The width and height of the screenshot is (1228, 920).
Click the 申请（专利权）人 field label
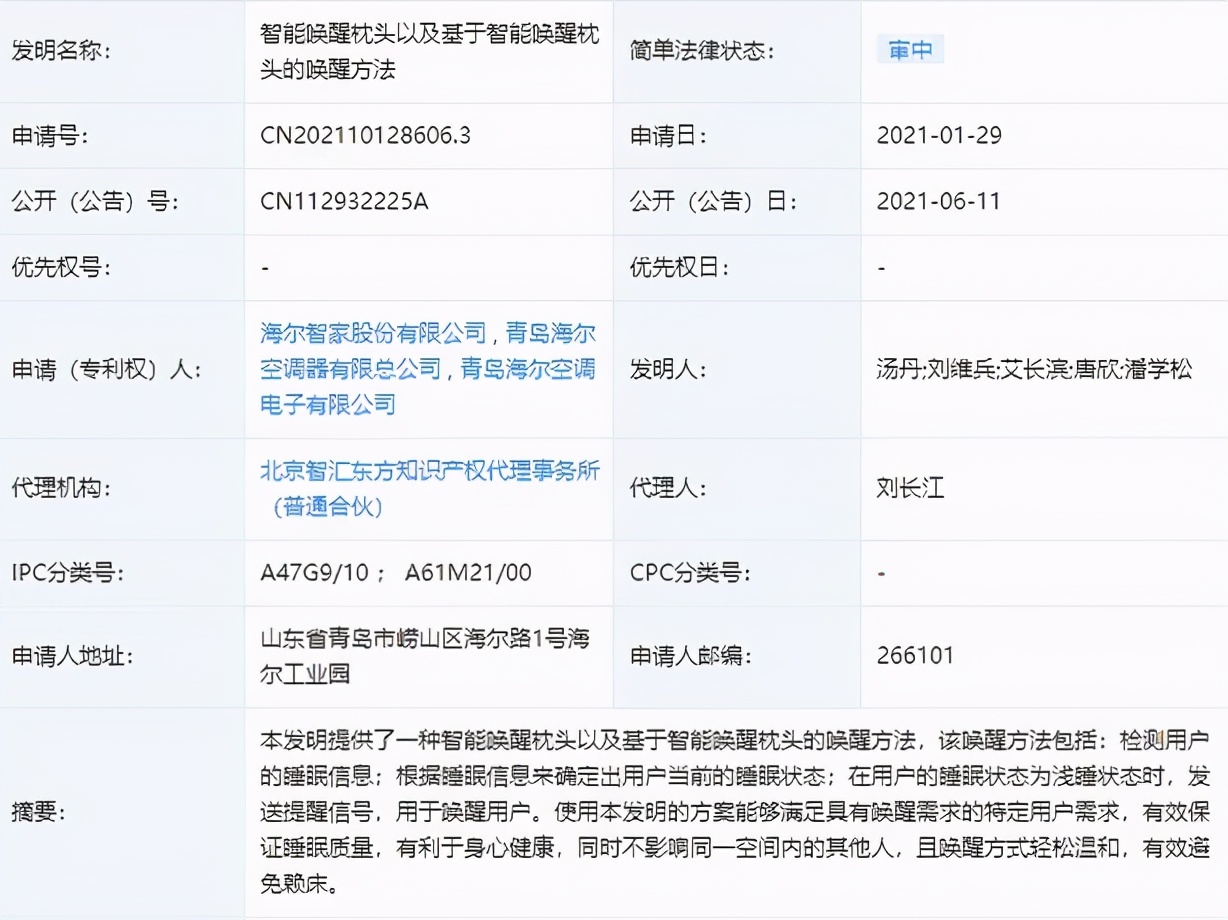105,369
